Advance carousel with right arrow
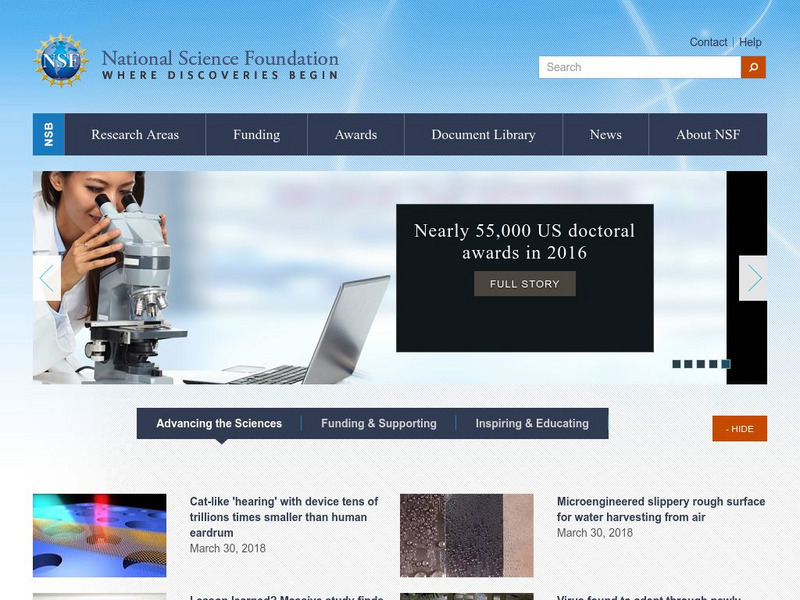The height and width of the screenshot is (600, 800). click(x=753, y=278)
